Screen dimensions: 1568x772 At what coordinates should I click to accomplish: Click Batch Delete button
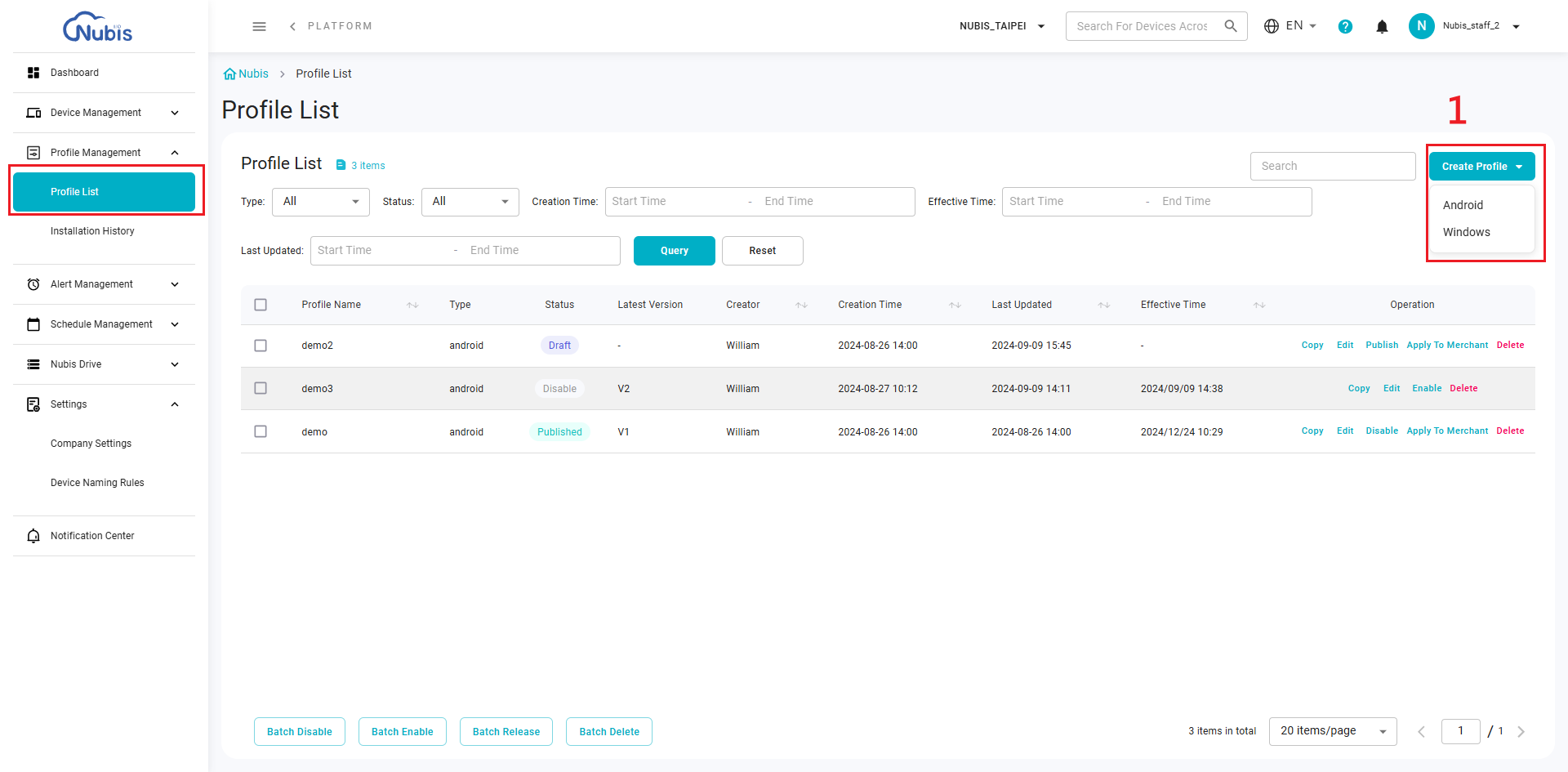point(609,732)
